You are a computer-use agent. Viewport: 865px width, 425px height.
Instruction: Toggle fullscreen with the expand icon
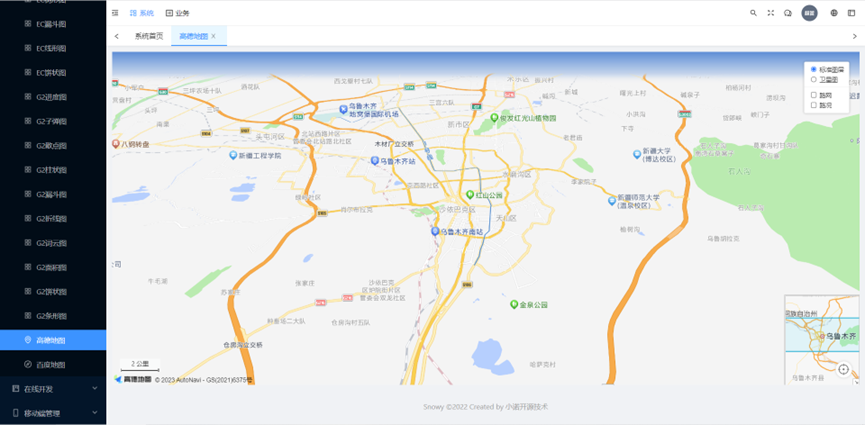point(771,13)
